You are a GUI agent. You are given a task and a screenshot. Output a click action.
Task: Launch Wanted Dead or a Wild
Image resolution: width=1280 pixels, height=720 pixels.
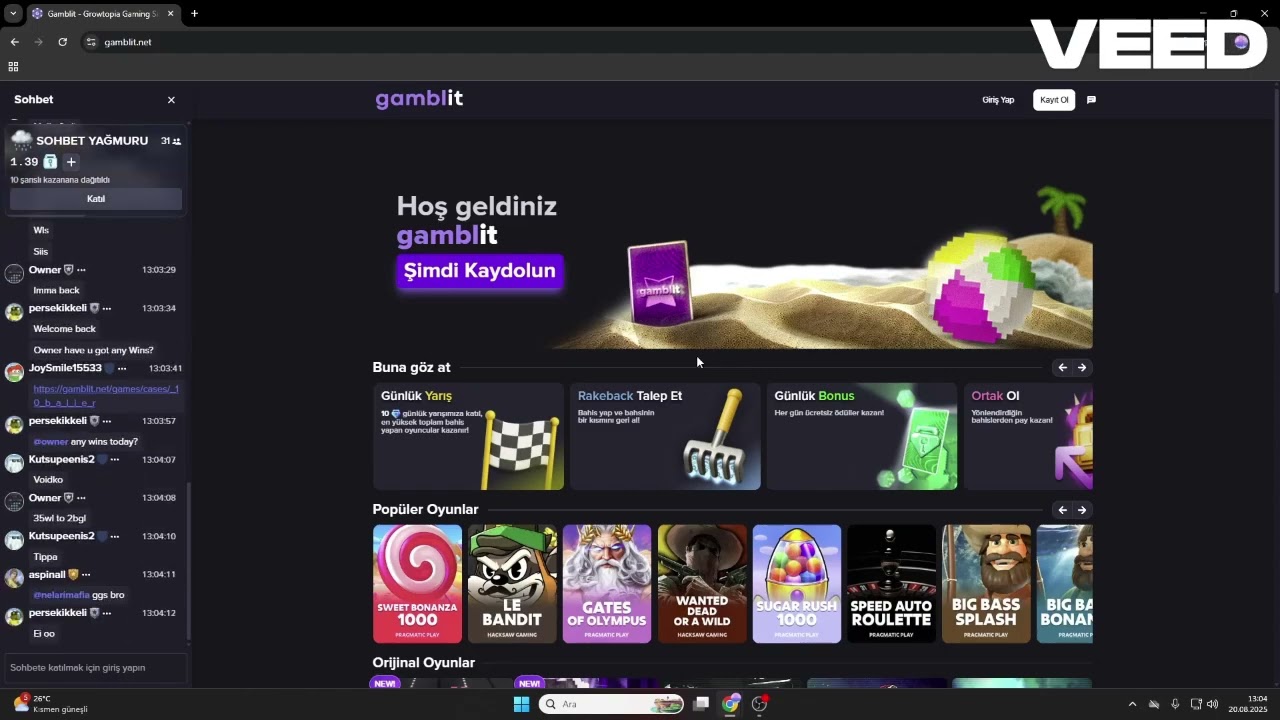tap(702, 584)
